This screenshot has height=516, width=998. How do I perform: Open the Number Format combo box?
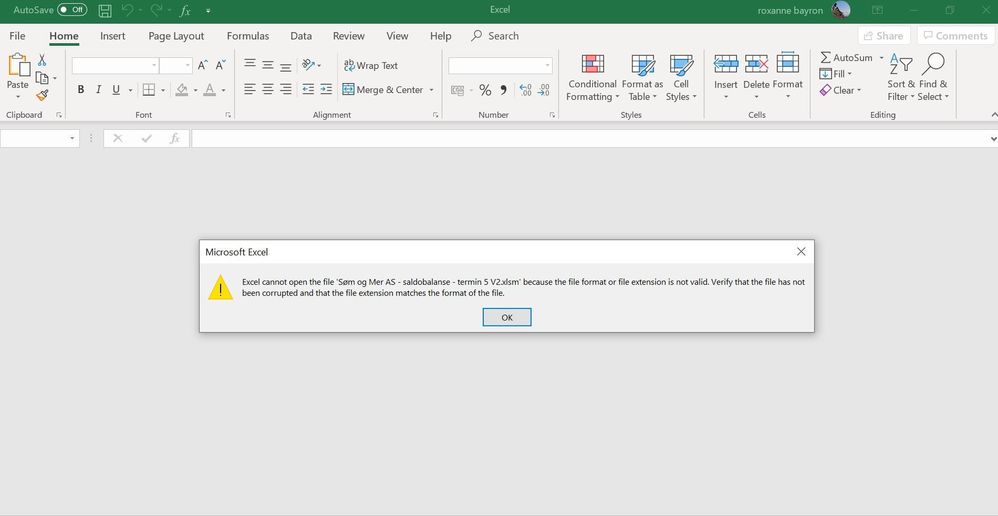click(500, 66)
